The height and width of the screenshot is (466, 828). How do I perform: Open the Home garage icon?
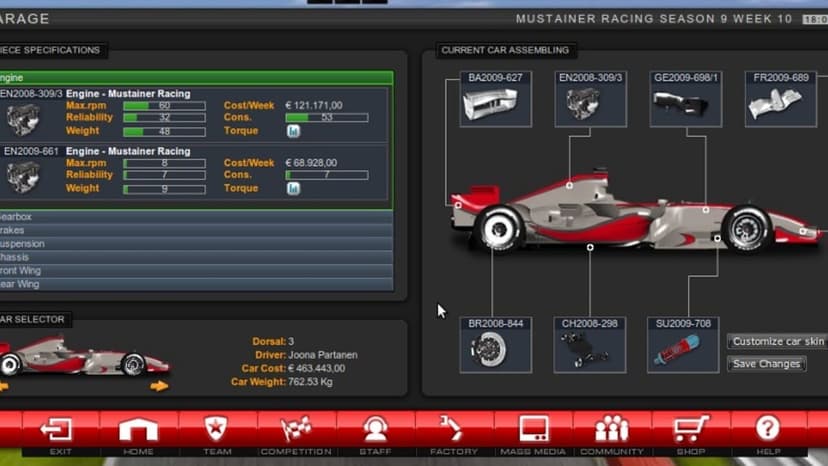[138, 429]
